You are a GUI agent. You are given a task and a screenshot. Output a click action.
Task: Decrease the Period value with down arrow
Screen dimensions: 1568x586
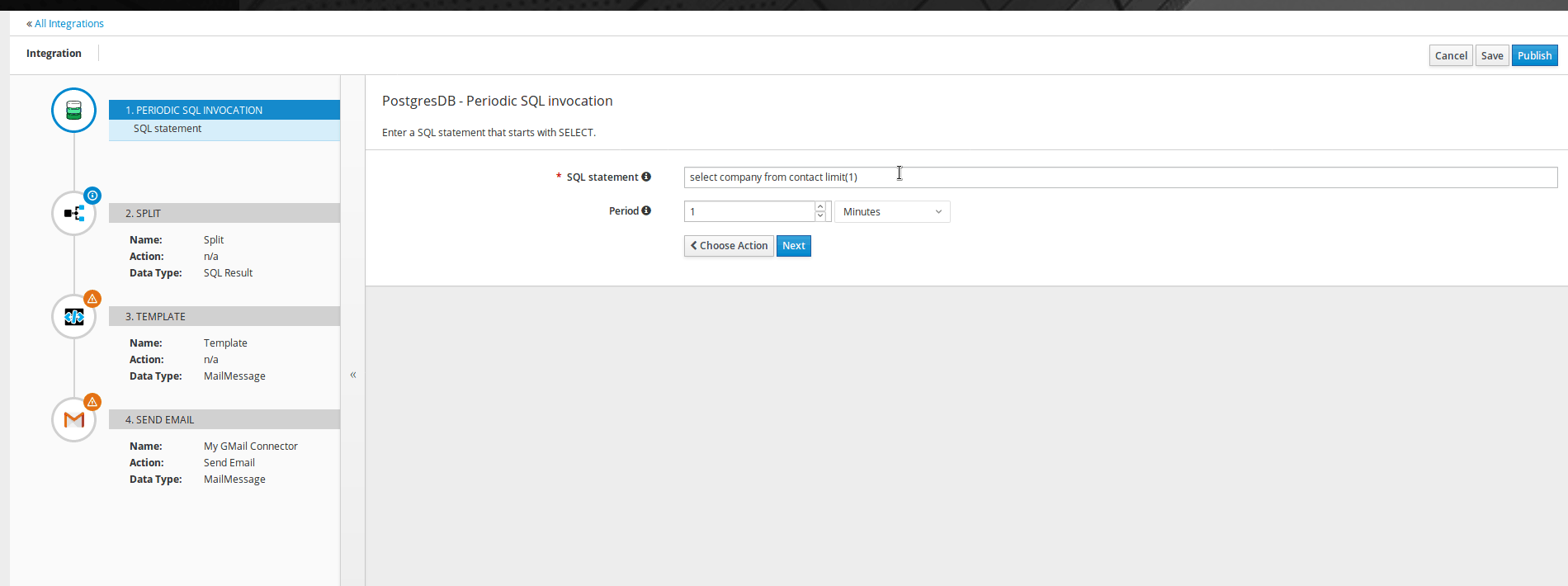pyautogui.click(x=820, y=216)
